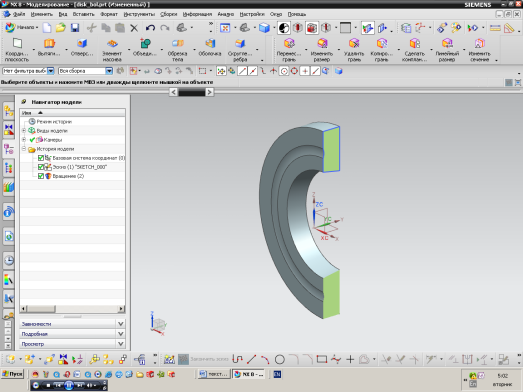Select the Trim Body tool icon
This screenshot has width=523, height=392.
[177, 49]
